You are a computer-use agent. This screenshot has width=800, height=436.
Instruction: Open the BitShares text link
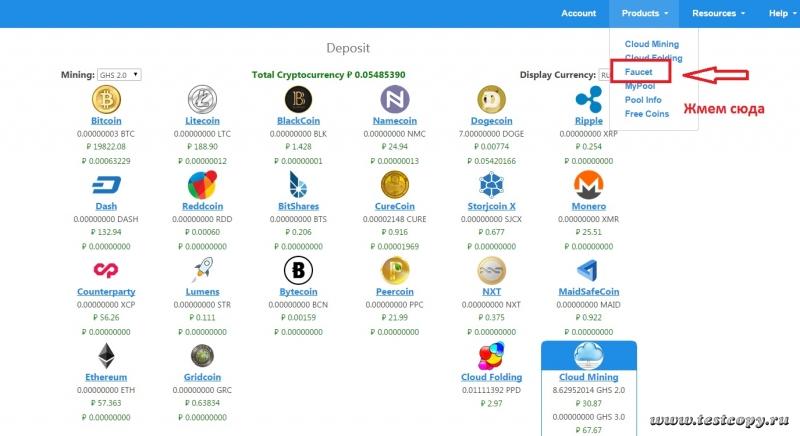[x=298, y=206]
